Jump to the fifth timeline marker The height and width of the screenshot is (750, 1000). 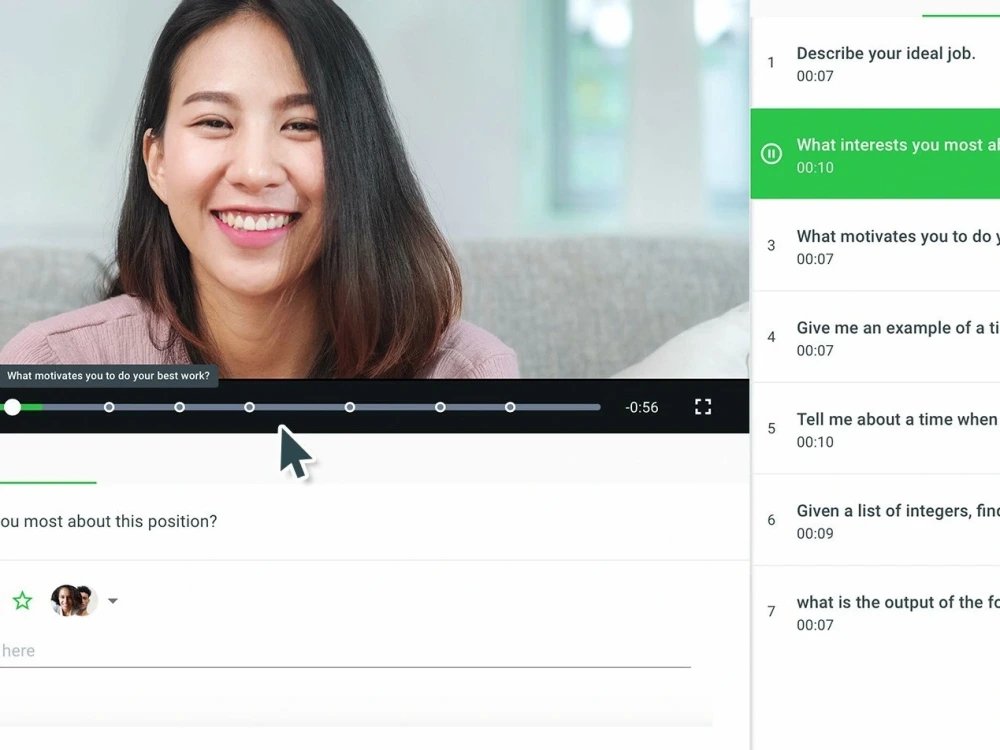pos(349,407)
